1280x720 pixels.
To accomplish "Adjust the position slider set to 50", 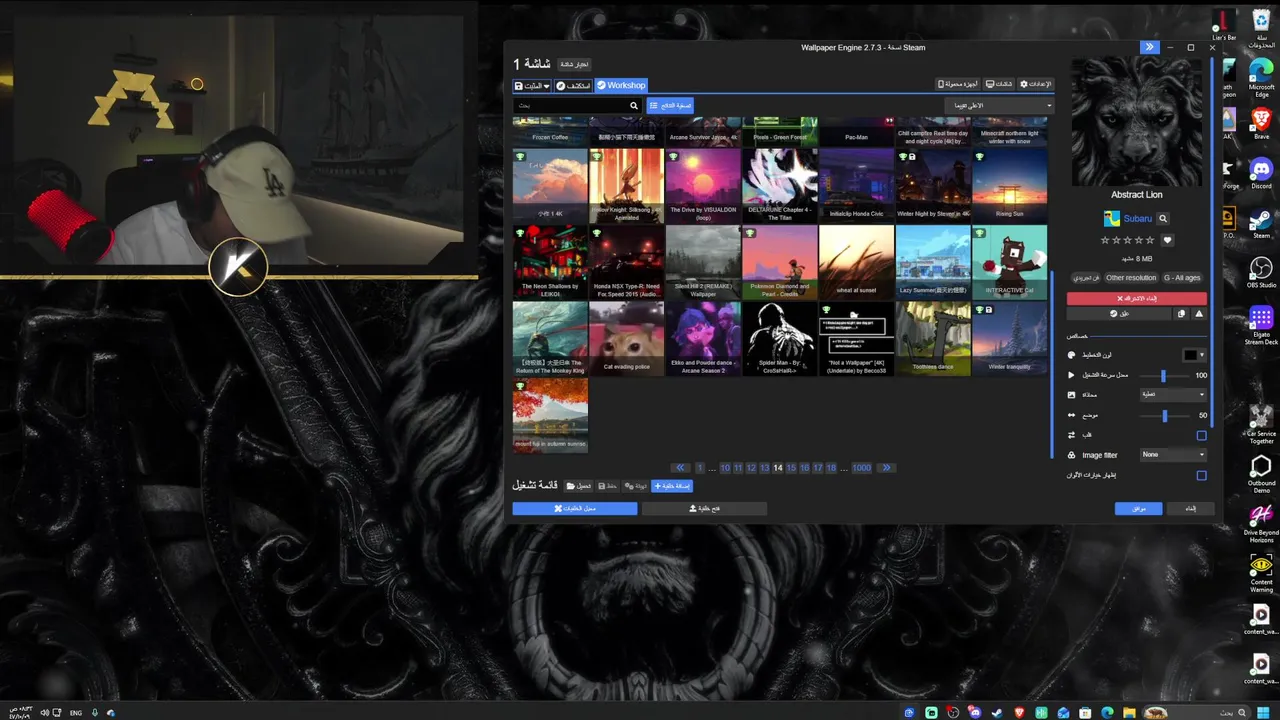I will 1165,415.
